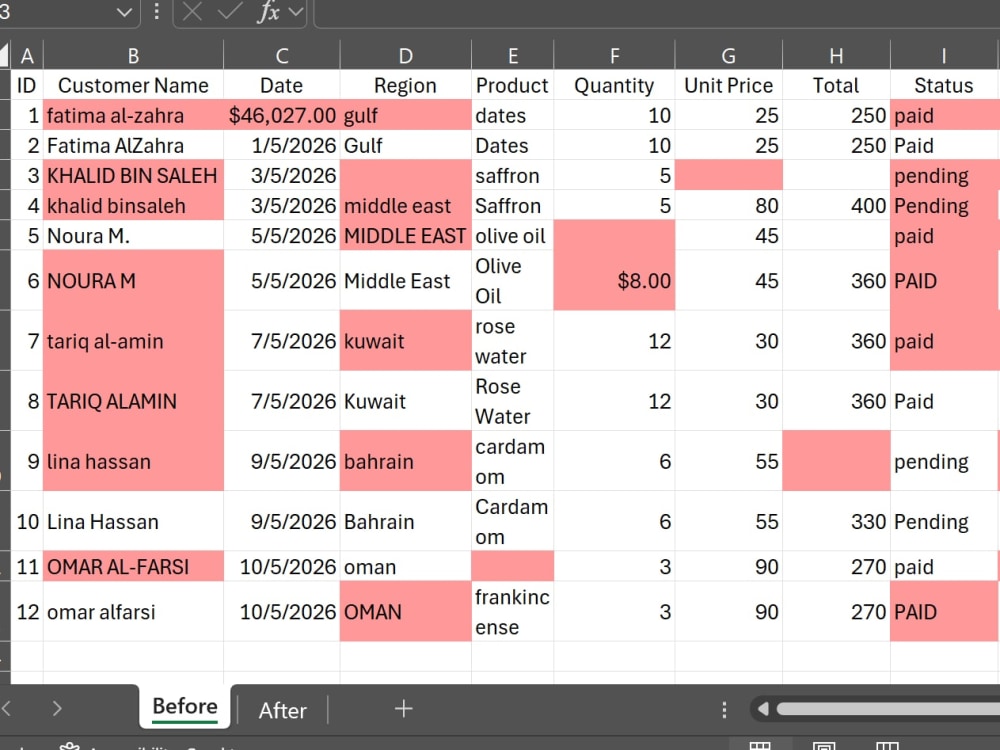Select the ID cell with value 12

27,611
